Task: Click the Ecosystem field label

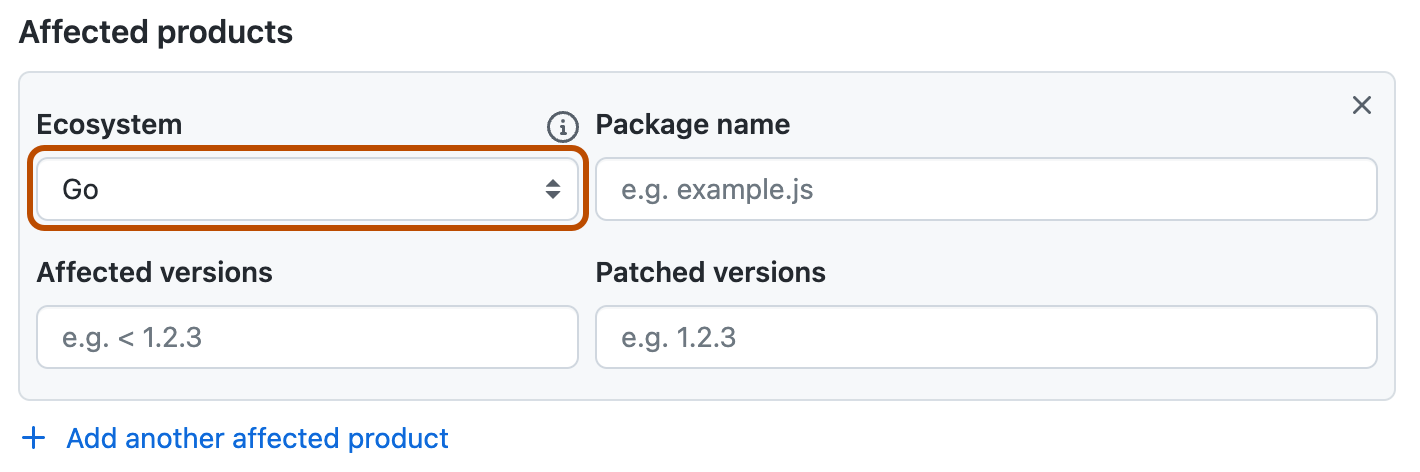Action: point(109,125)
